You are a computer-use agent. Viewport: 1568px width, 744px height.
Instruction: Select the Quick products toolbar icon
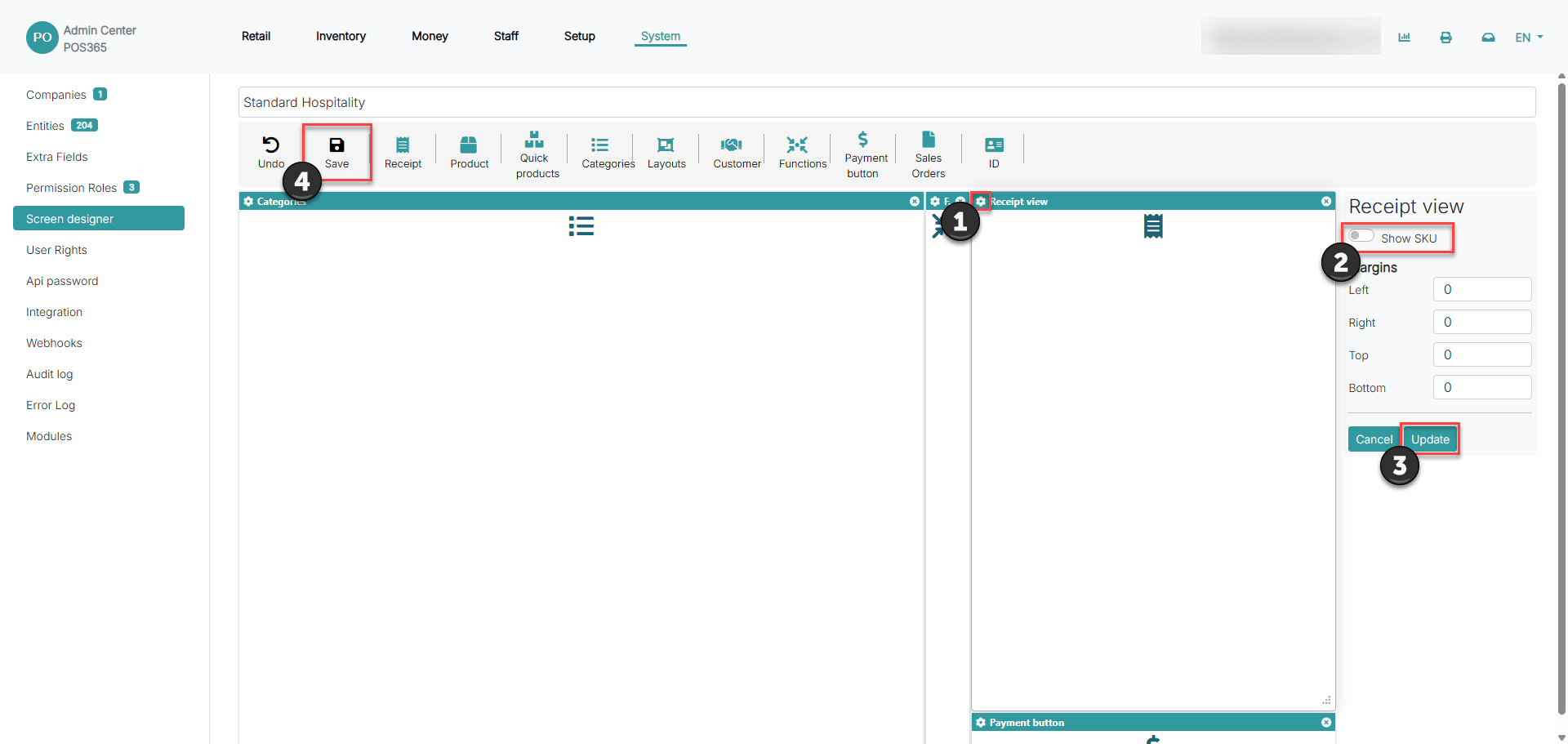(x=536, y=154)
